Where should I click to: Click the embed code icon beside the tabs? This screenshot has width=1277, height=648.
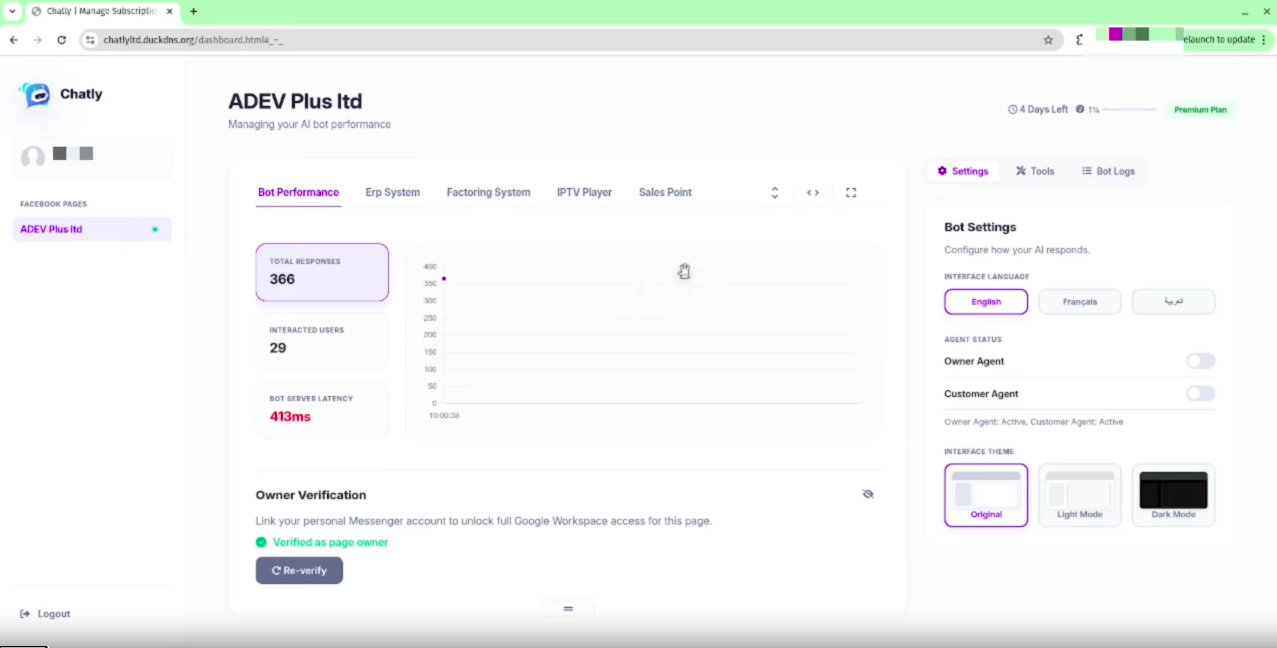(x=813, y=193)
